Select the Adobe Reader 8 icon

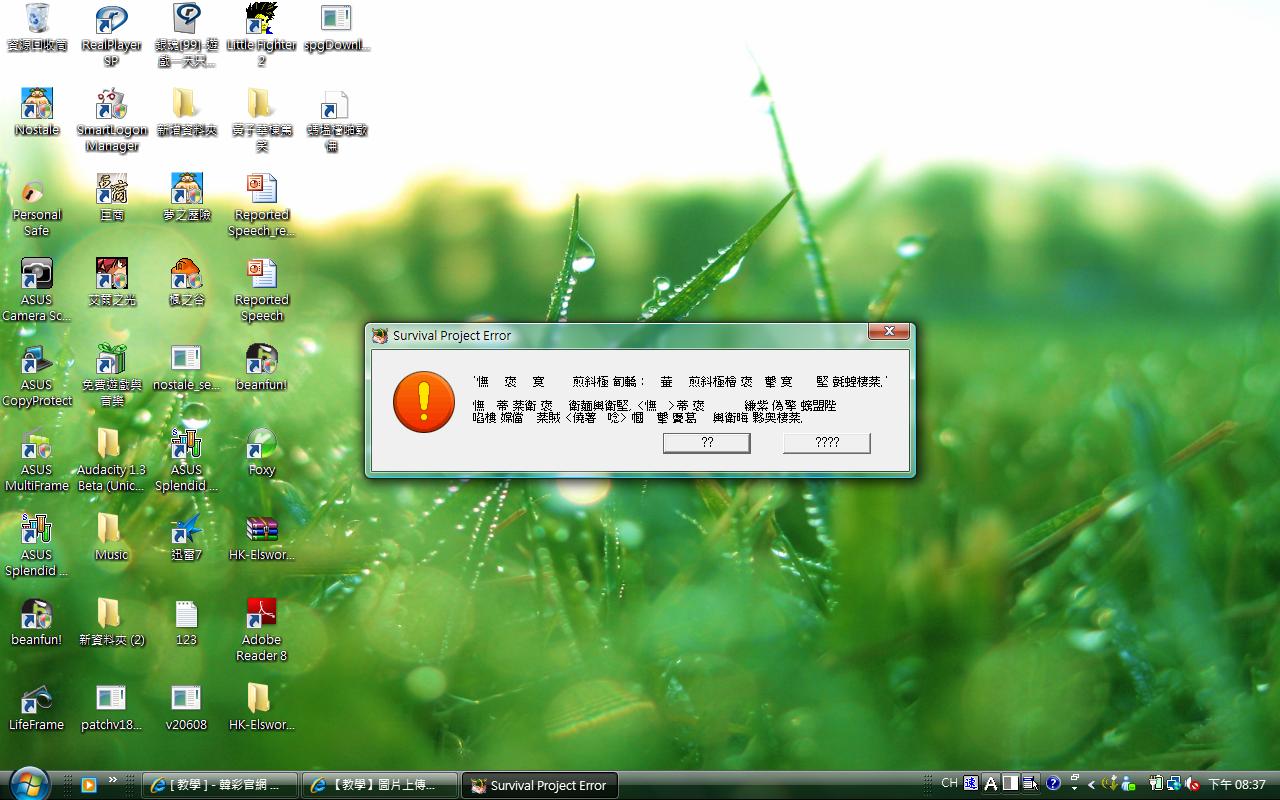261,615
